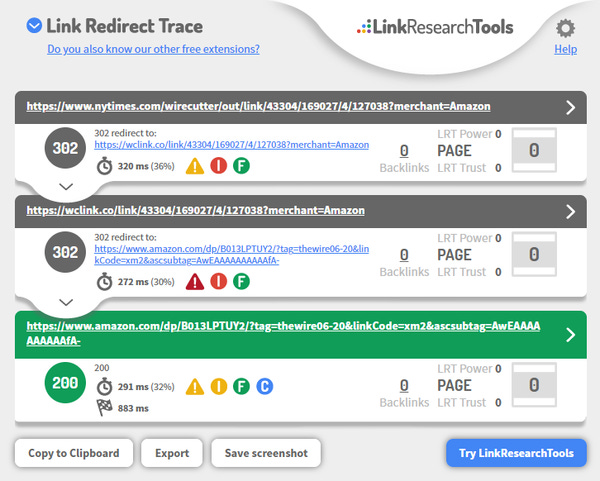The height and width of the screenshot is (481, 600).
Task: Collapse the chevron below the second 302 hop
Action: tap(66, 302)
